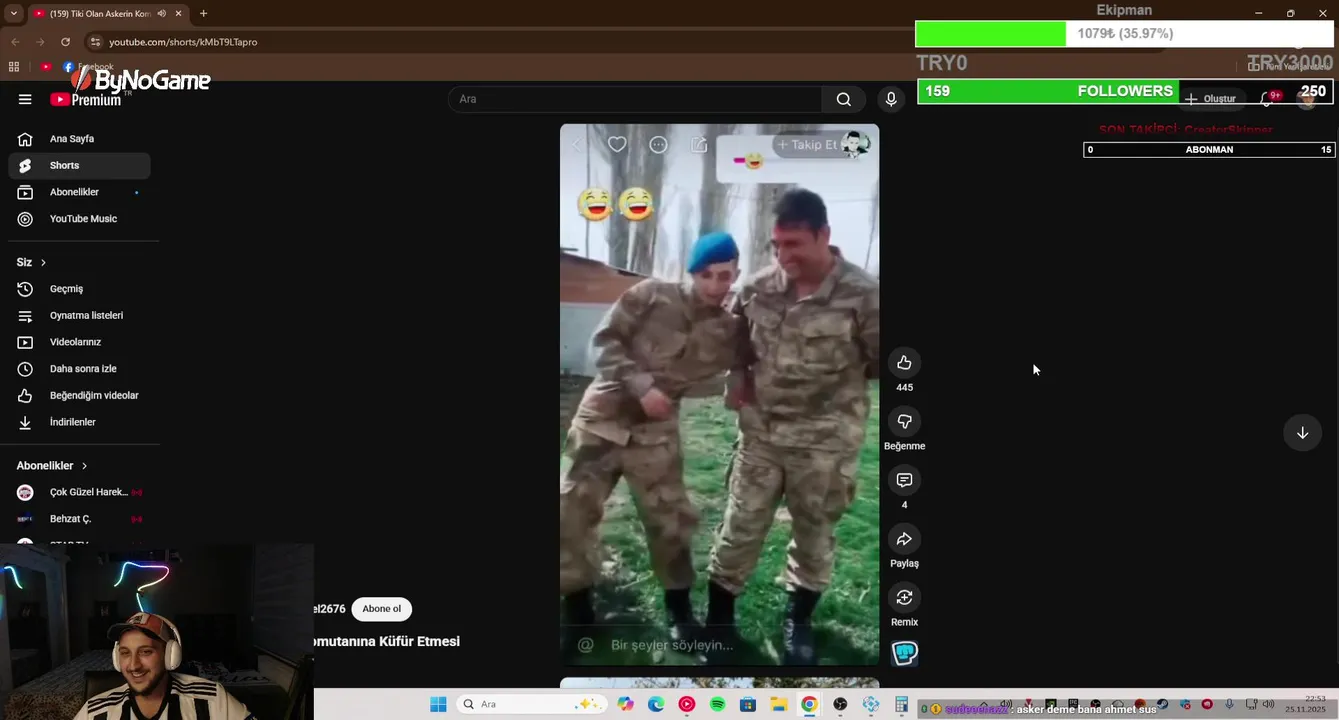Open a new browser tab
The image size is (1339, 720).
[x=203, y=14]
